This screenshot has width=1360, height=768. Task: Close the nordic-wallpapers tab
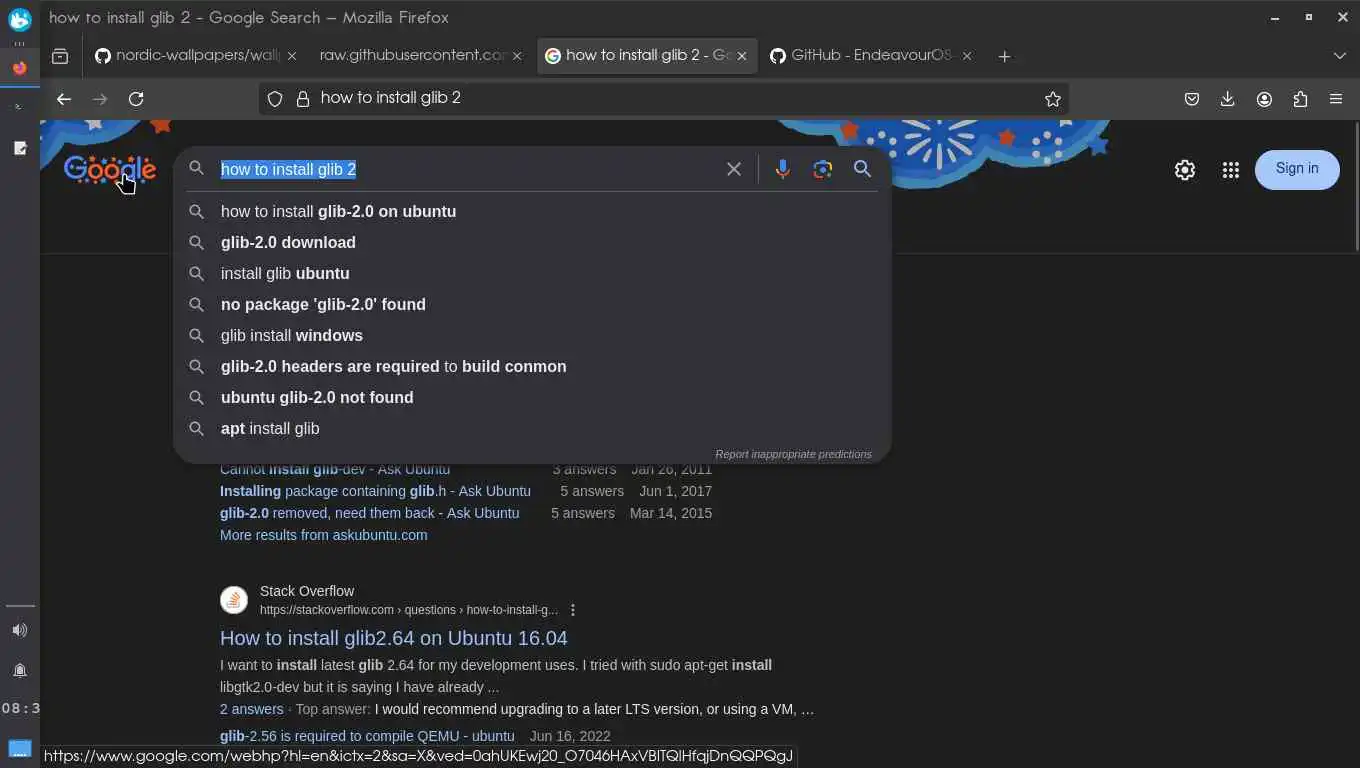pos(292,56)
